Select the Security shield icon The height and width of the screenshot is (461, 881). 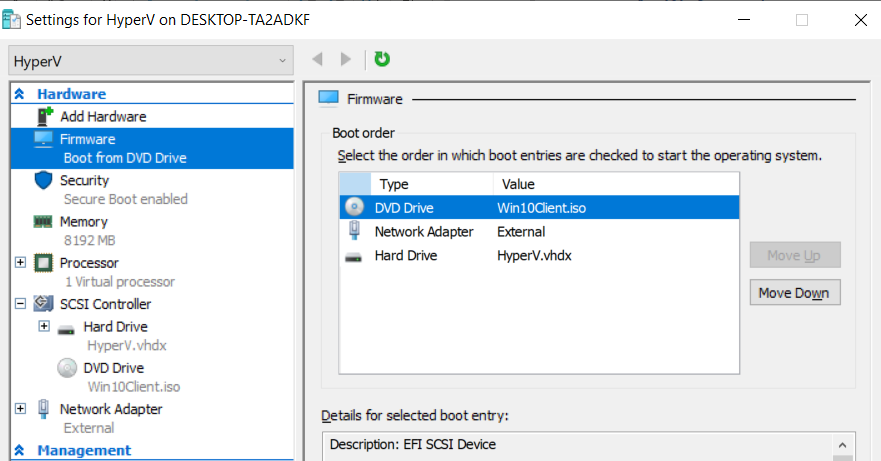pyautogui.click(x=43, y=181)
